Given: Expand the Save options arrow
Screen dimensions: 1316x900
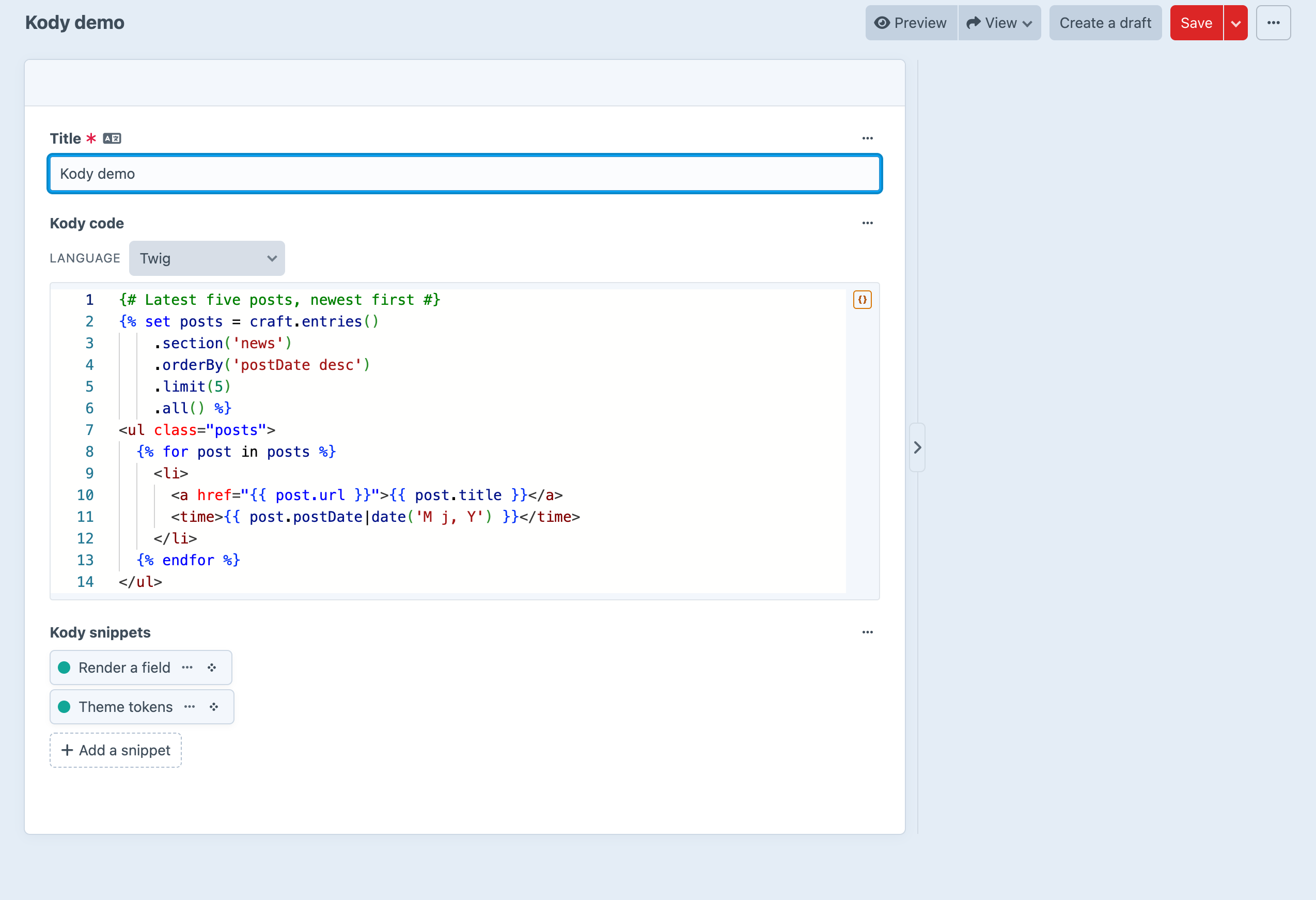Looking at the screenshot, I should (x=1235, y=23).
